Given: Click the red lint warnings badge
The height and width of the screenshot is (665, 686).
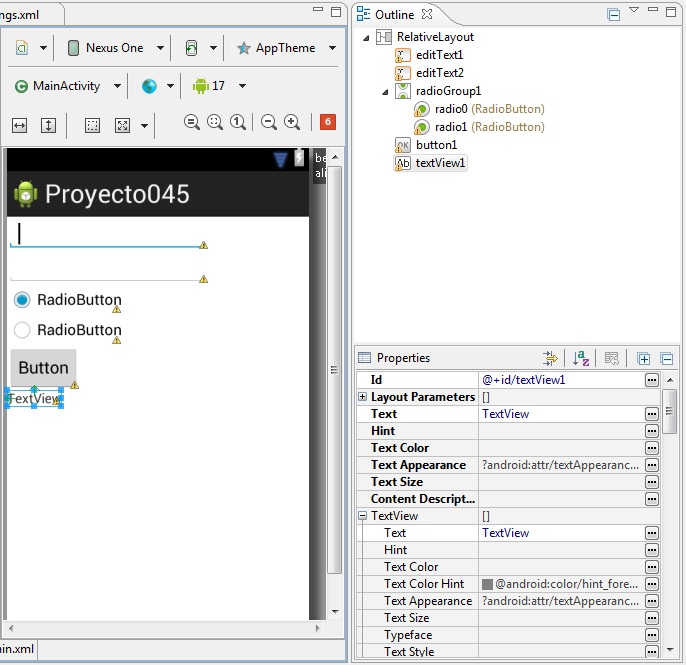Looking at the screenshot, I should click(x=328, y=122).
